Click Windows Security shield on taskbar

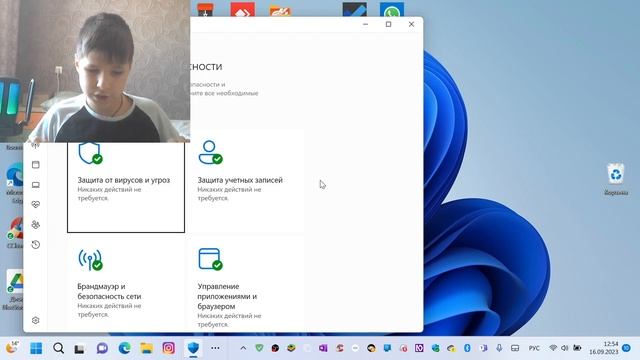(193, 348)
